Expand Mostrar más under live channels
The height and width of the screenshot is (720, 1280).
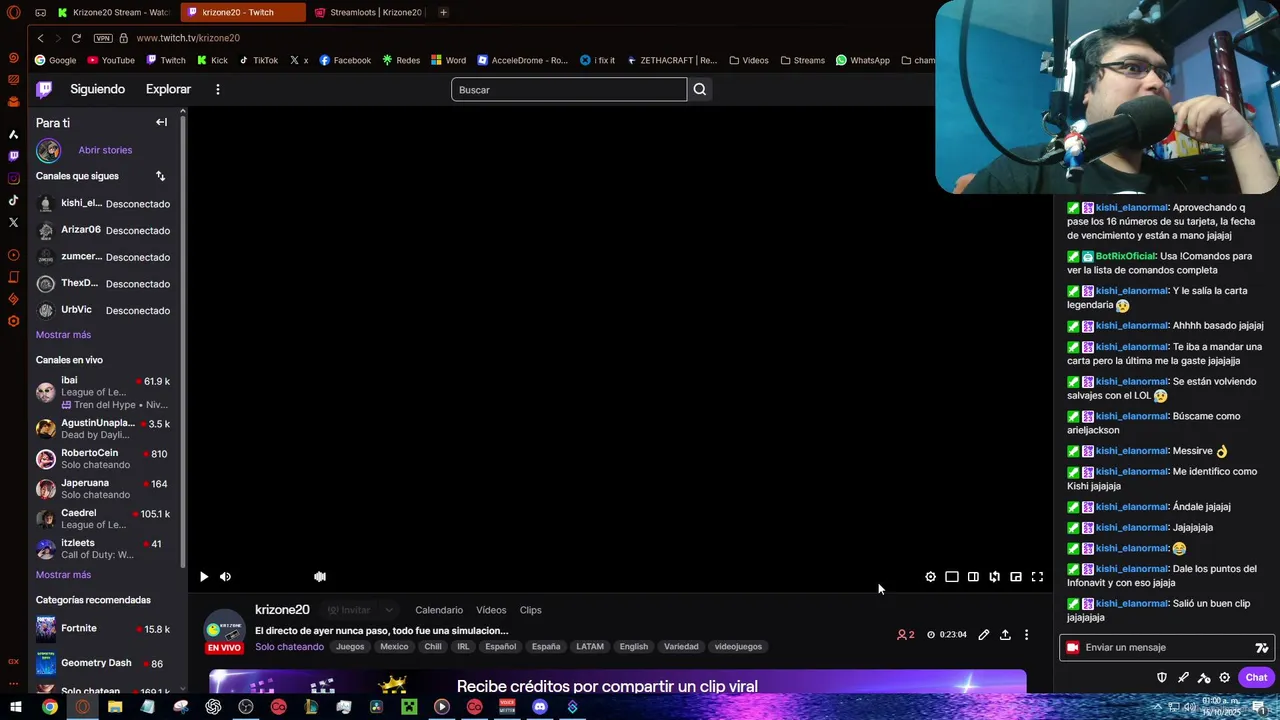click(63, 575)
